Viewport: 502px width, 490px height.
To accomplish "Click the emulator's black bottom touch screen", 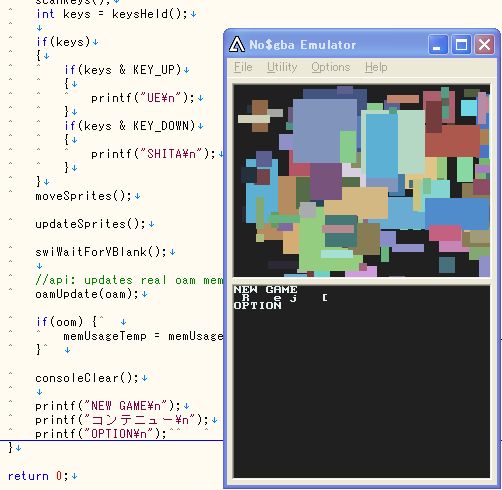I will pos(362,381).
